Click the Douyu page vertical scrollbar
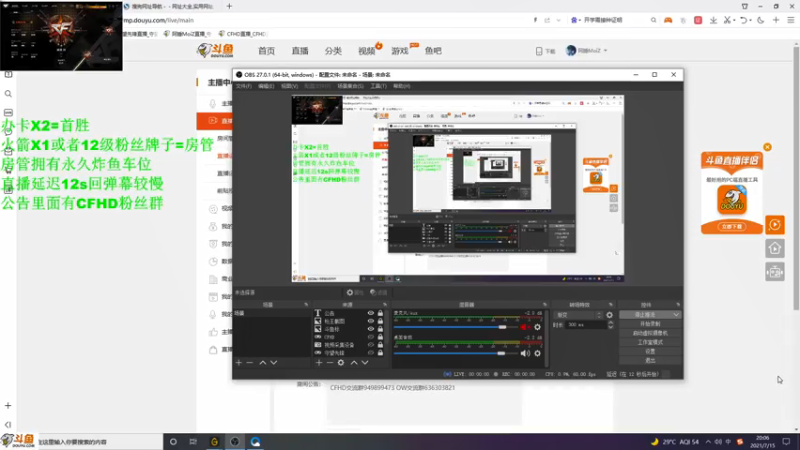Screen dimensions: 800x450 pyautogui.click(x=796, y=178)
